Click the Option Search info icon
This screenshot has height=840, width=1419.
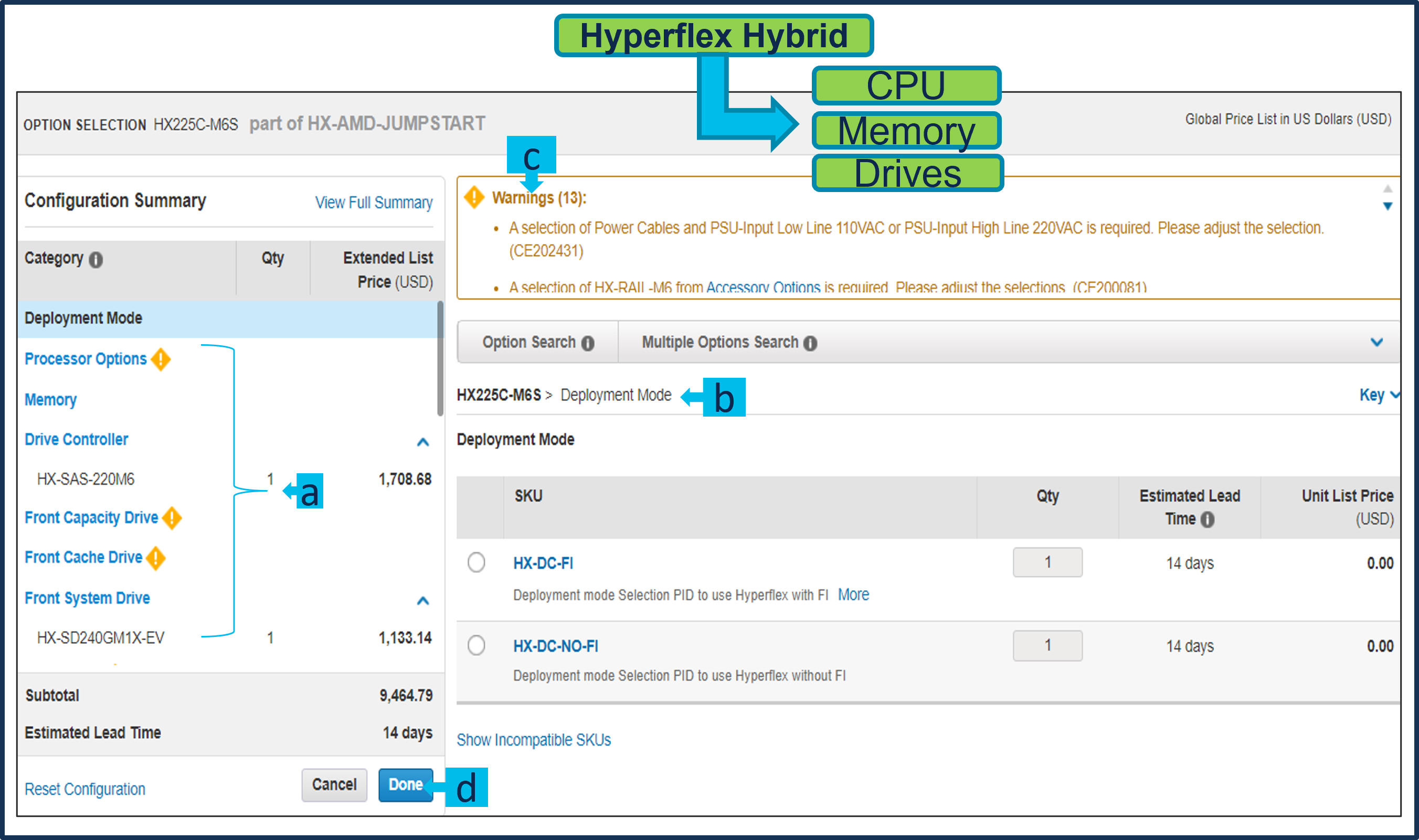pos(588,343)
